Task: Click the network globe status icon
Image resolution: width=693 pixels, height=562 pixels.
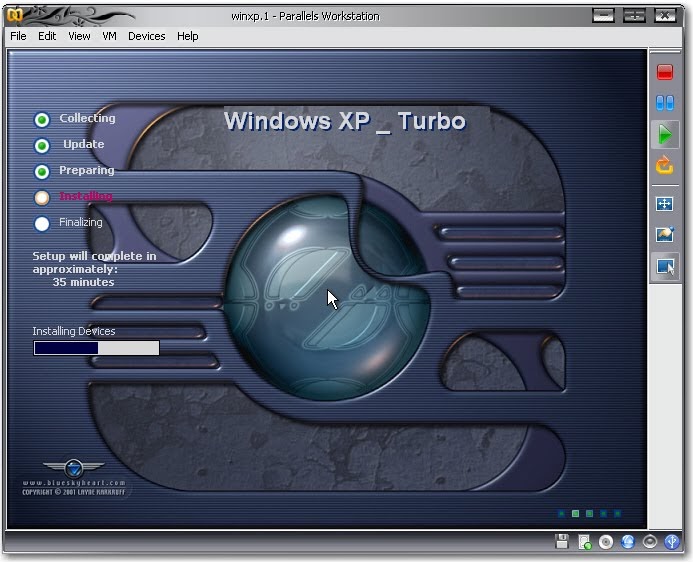Action: coord(628,542)
